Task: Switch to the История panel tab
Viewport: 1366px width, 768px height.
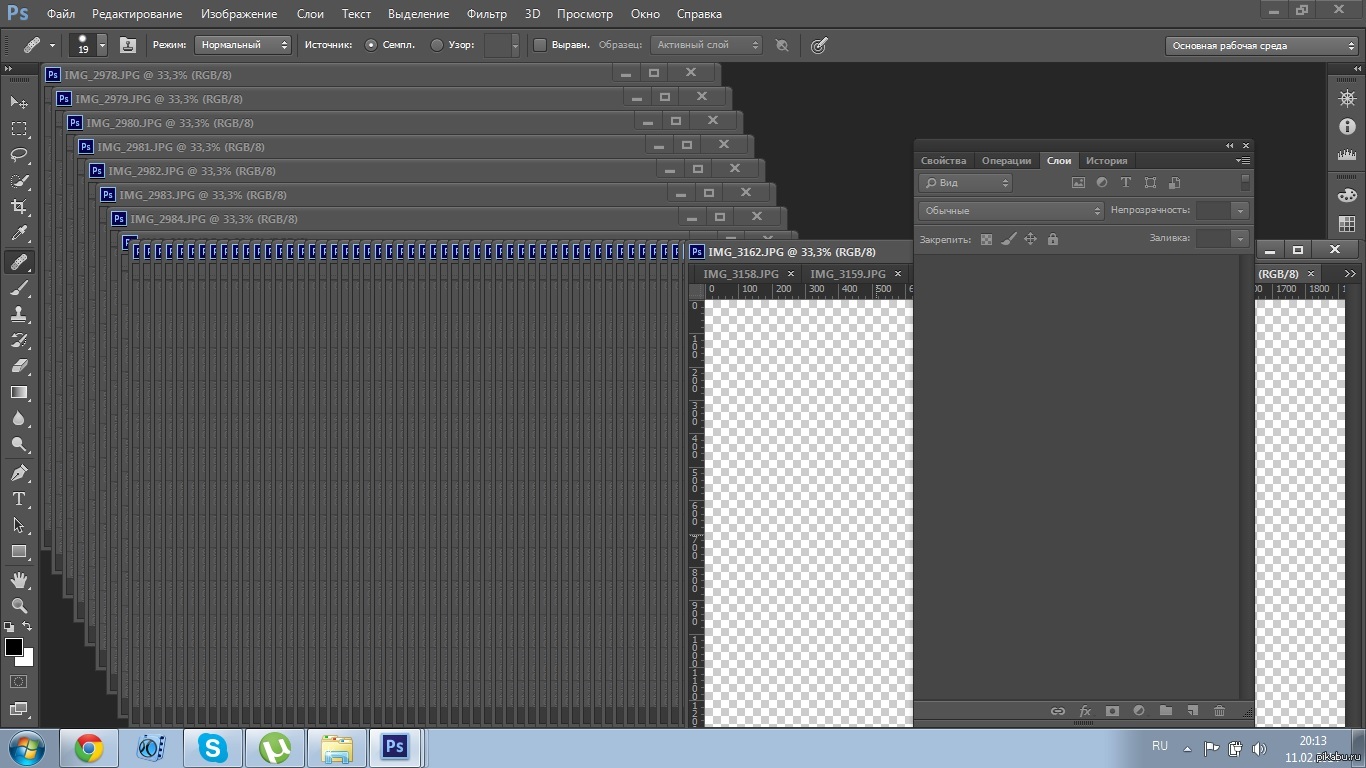Action: pyautogui.click(x=1107, y=161)
